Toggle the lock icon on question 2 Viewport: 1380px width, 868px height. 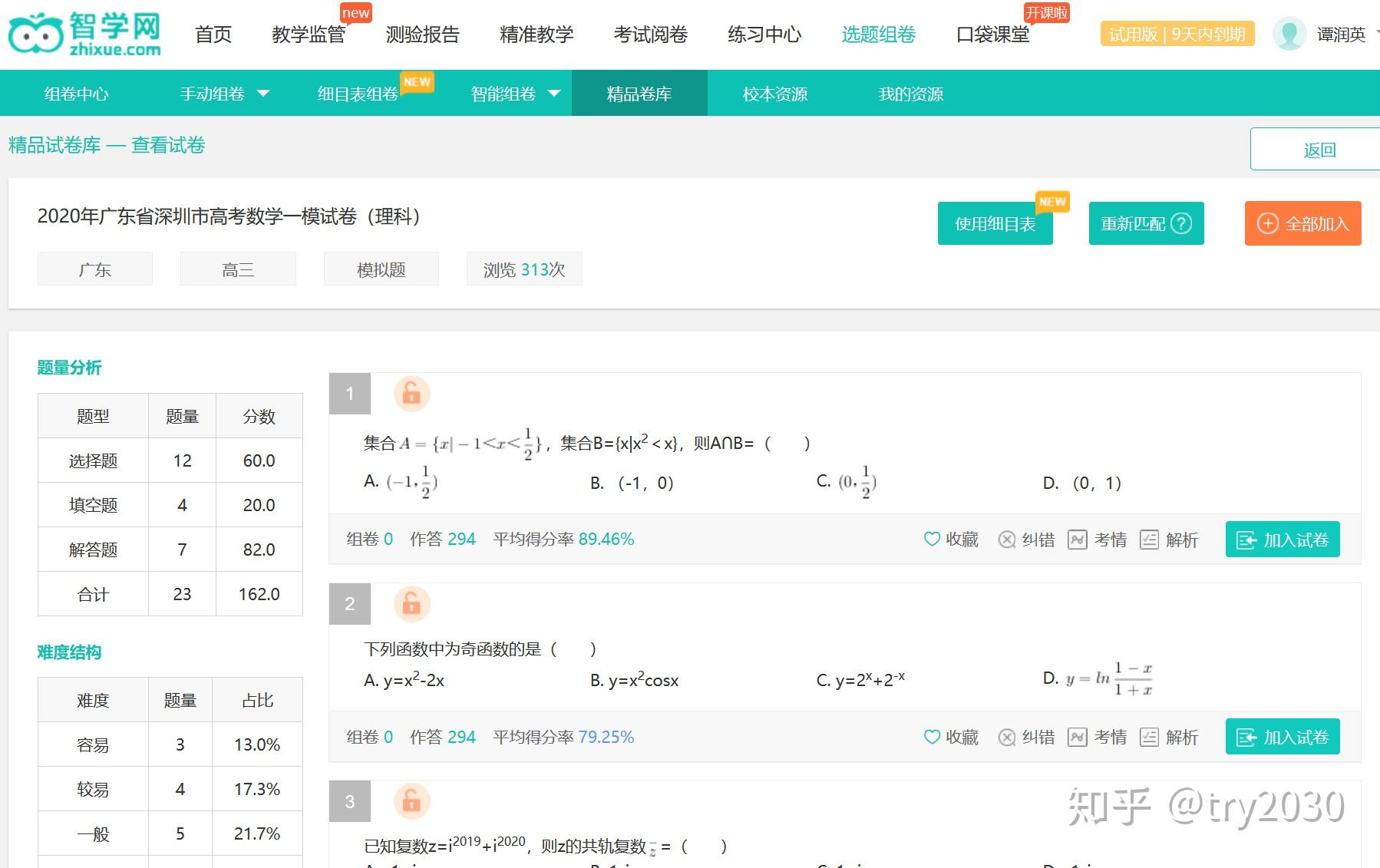pos(411,603)
